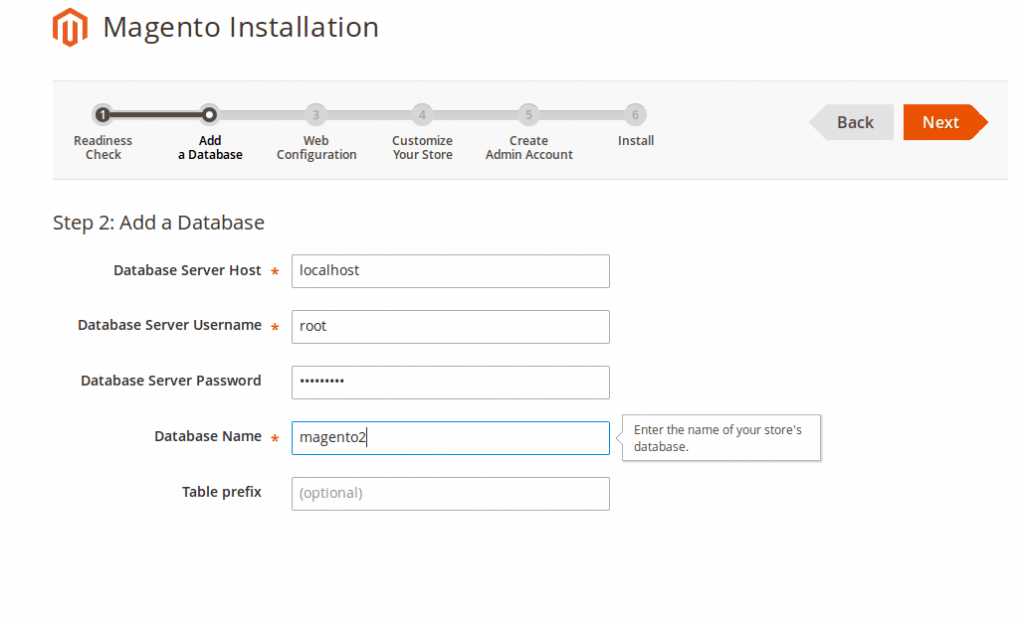This screenshot has width=1024, height=621.
Task: Click the Web Configuration step label
Action: [x=316, y=148]
